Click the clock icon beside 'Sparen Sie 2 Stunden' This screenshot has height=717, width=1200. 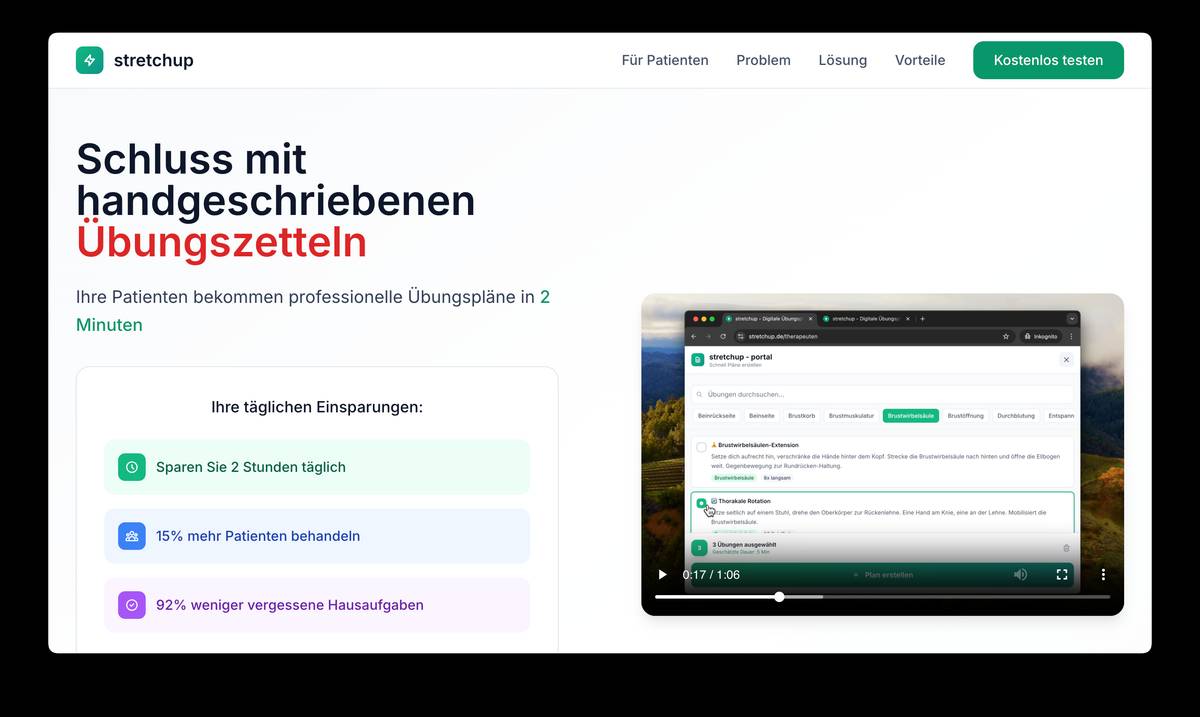tap(132, 467)
